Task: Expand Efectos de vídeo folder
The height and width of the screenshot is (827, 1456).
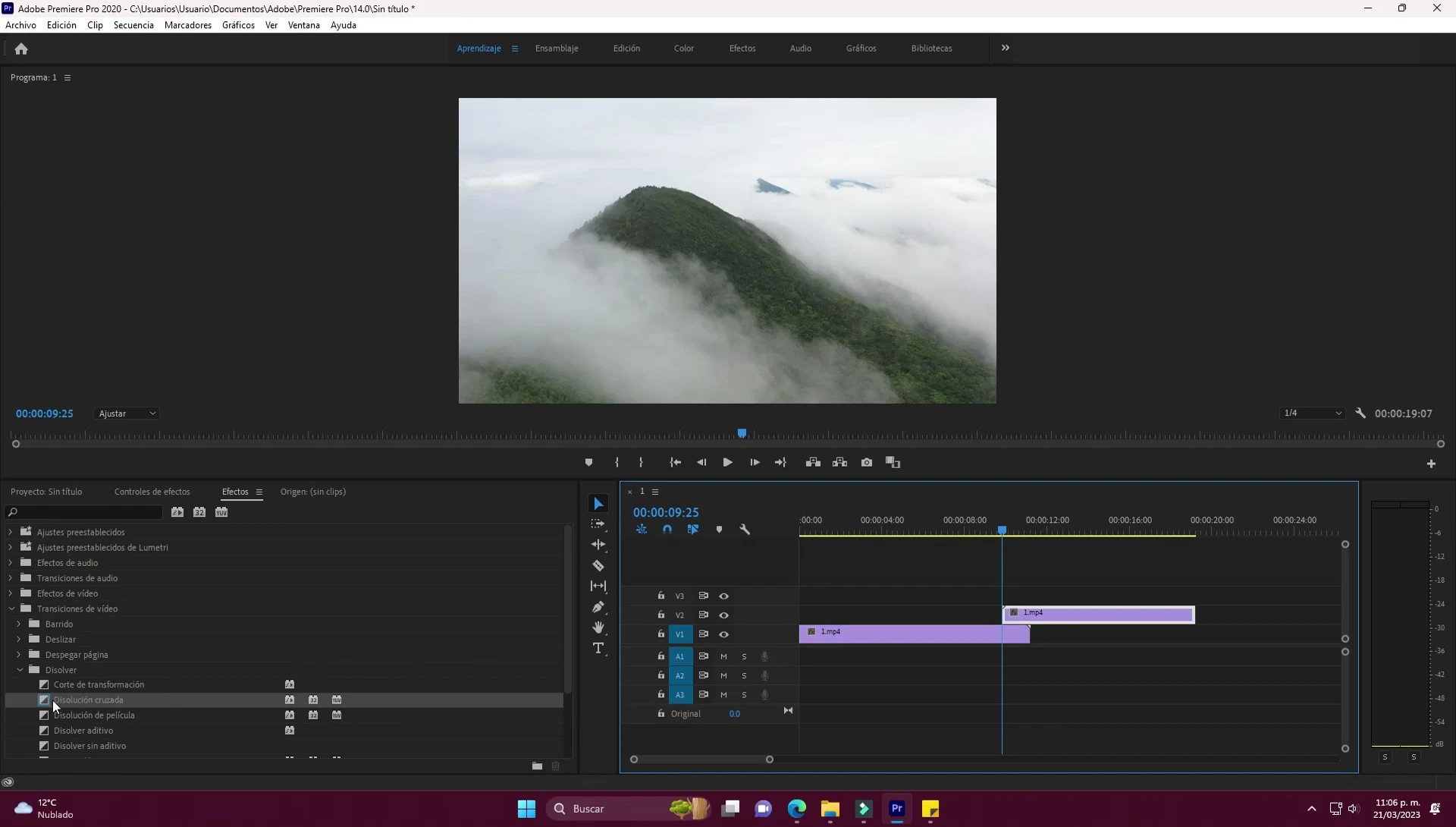Action: click(x=11, y=593)
